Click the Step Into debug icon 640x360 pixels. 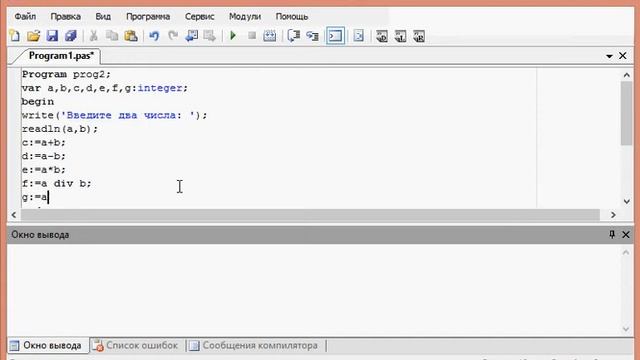313,36
